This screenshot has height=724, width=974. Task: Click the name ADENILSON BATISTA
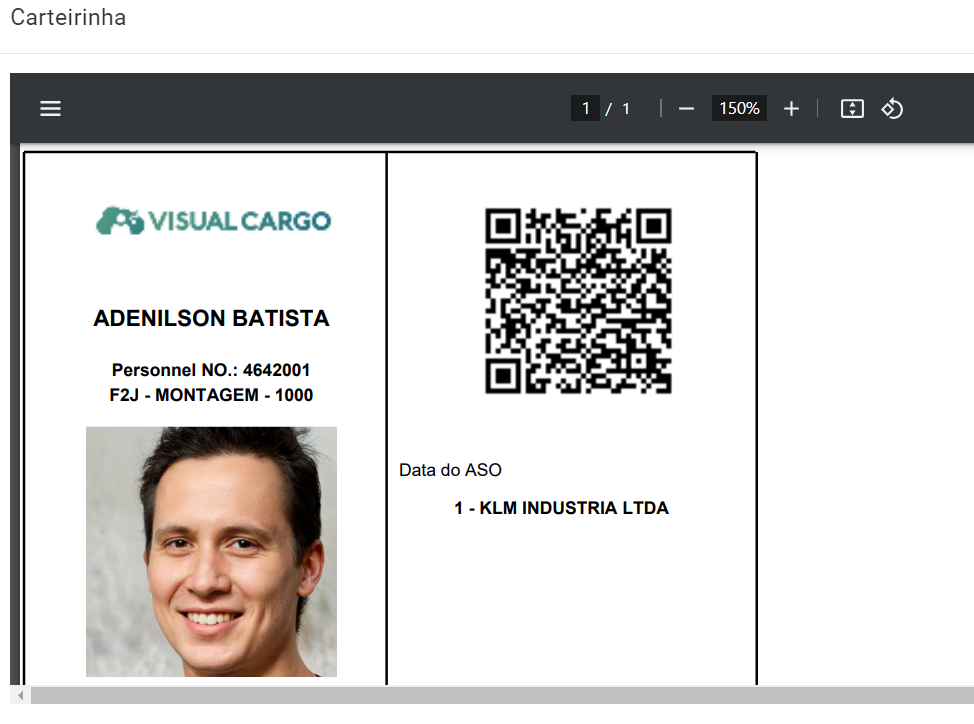211,319
